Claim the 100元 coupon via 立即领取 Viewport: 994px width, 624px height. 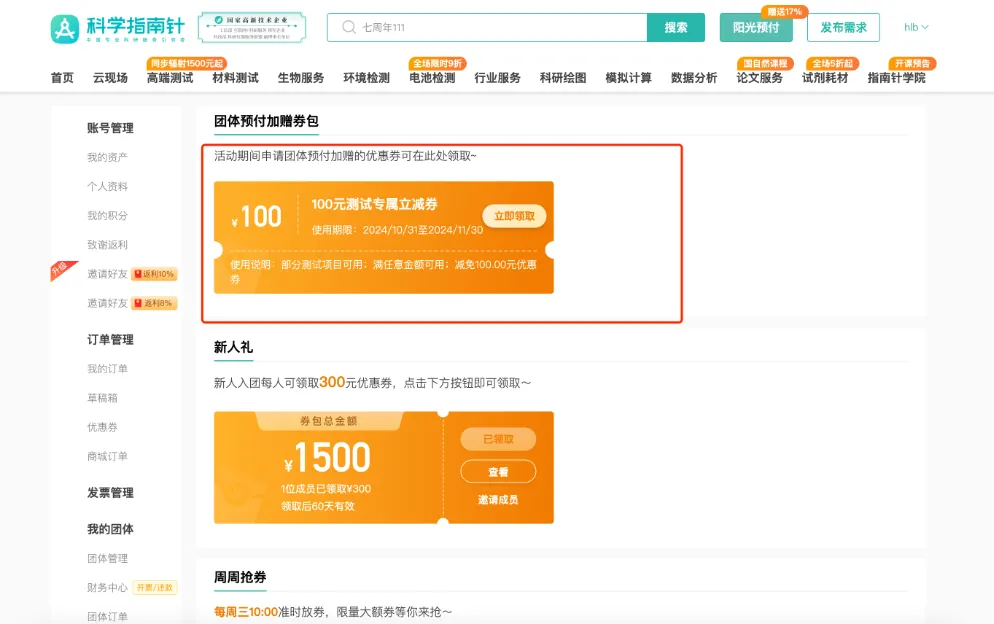pyautogui.click(x=514, y=216)
